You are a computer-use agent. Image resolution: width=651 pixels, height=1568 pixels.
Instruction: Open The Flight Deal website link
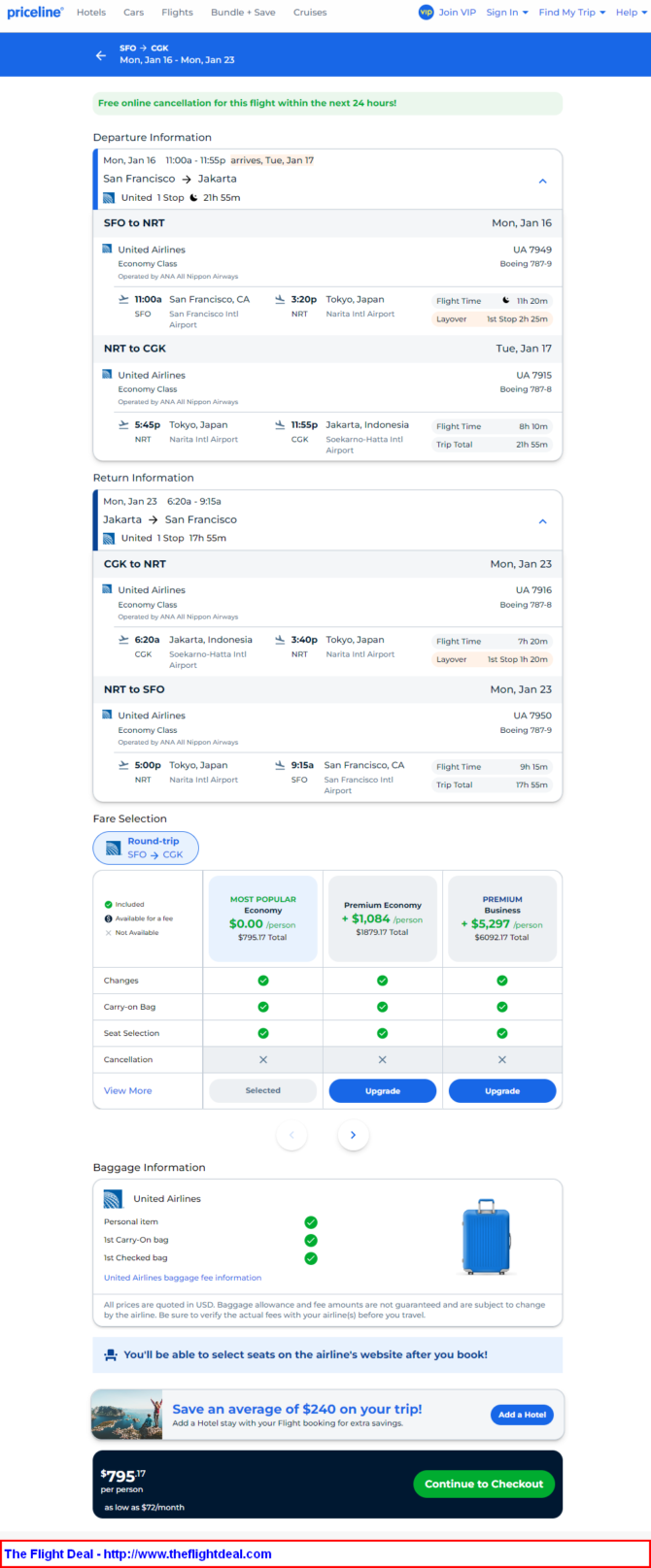pyautogui.click(x=138, y=1553)
